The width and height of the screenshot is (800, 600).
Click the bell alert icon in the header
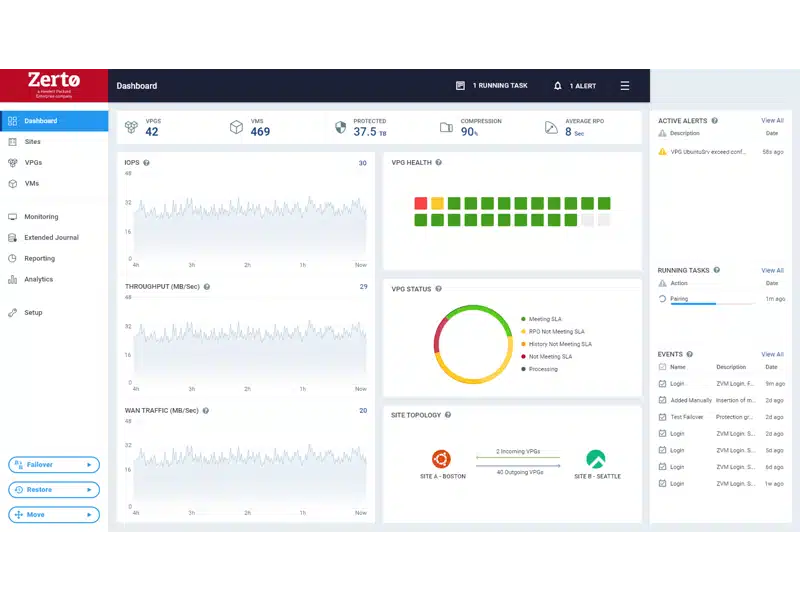[558, 86]
